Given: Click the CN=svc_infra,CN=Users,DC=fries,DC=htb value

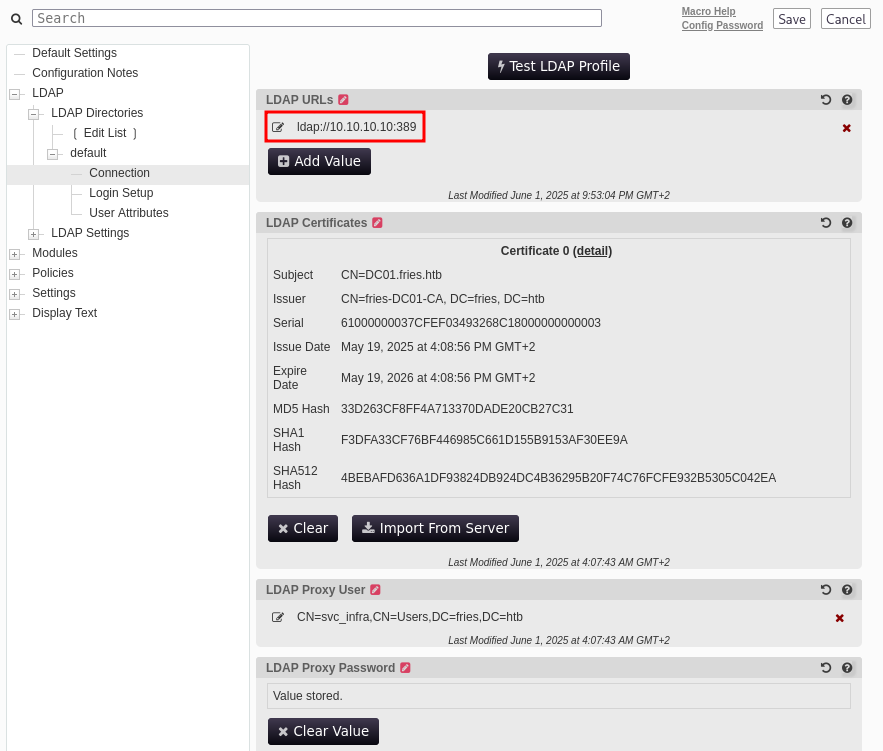Looking at the screenshot, I should coord(410,617).
